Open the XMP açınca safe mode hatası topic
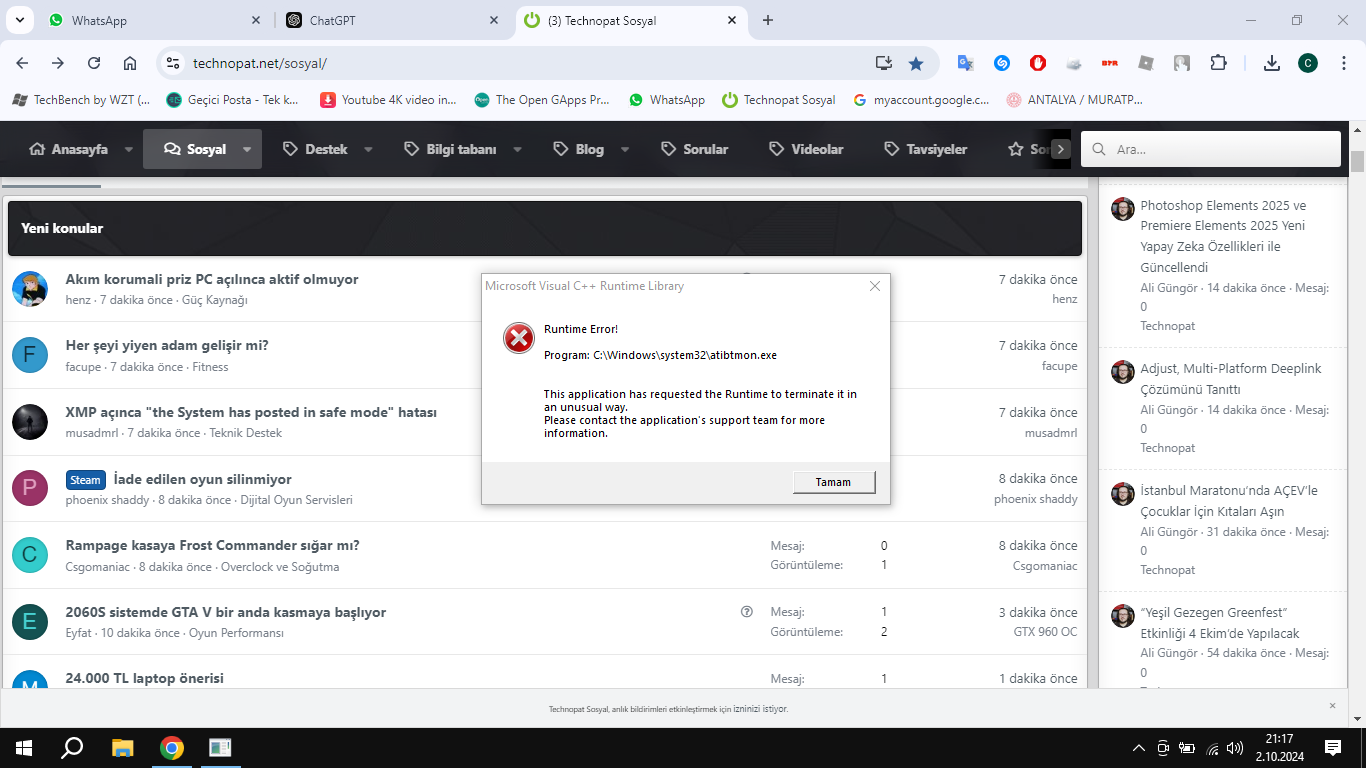This screenshot has height=768, width=1366. pos(251,412)
